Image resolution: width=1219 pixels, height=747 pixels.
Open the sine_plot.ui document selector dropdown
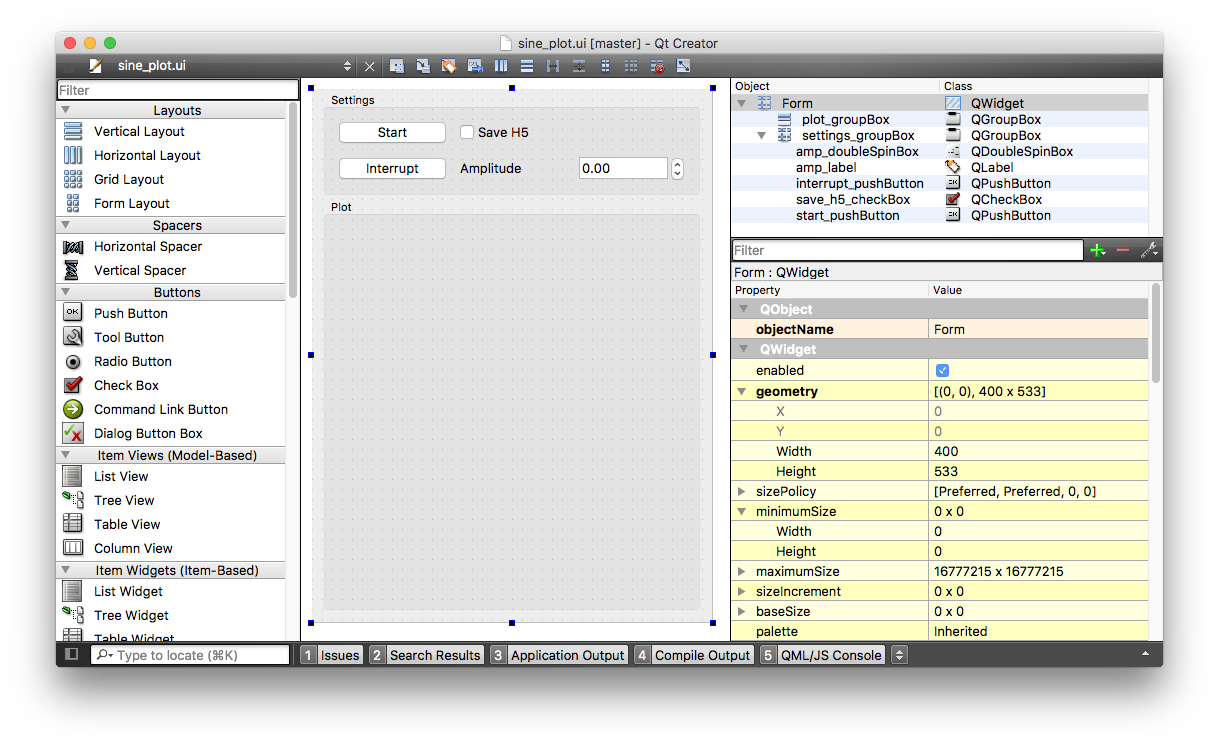pos(347,66)
